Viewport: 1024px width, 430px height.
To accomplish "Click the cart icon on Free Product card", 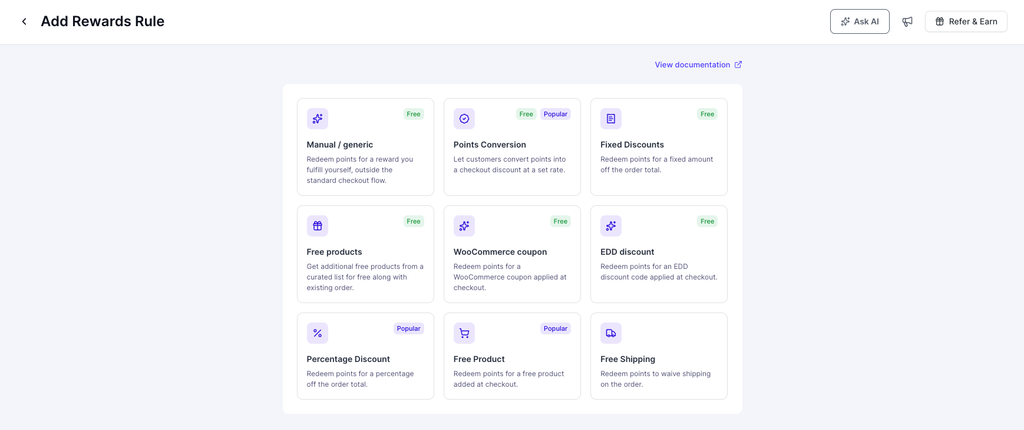I will click(x=464, y=333).
